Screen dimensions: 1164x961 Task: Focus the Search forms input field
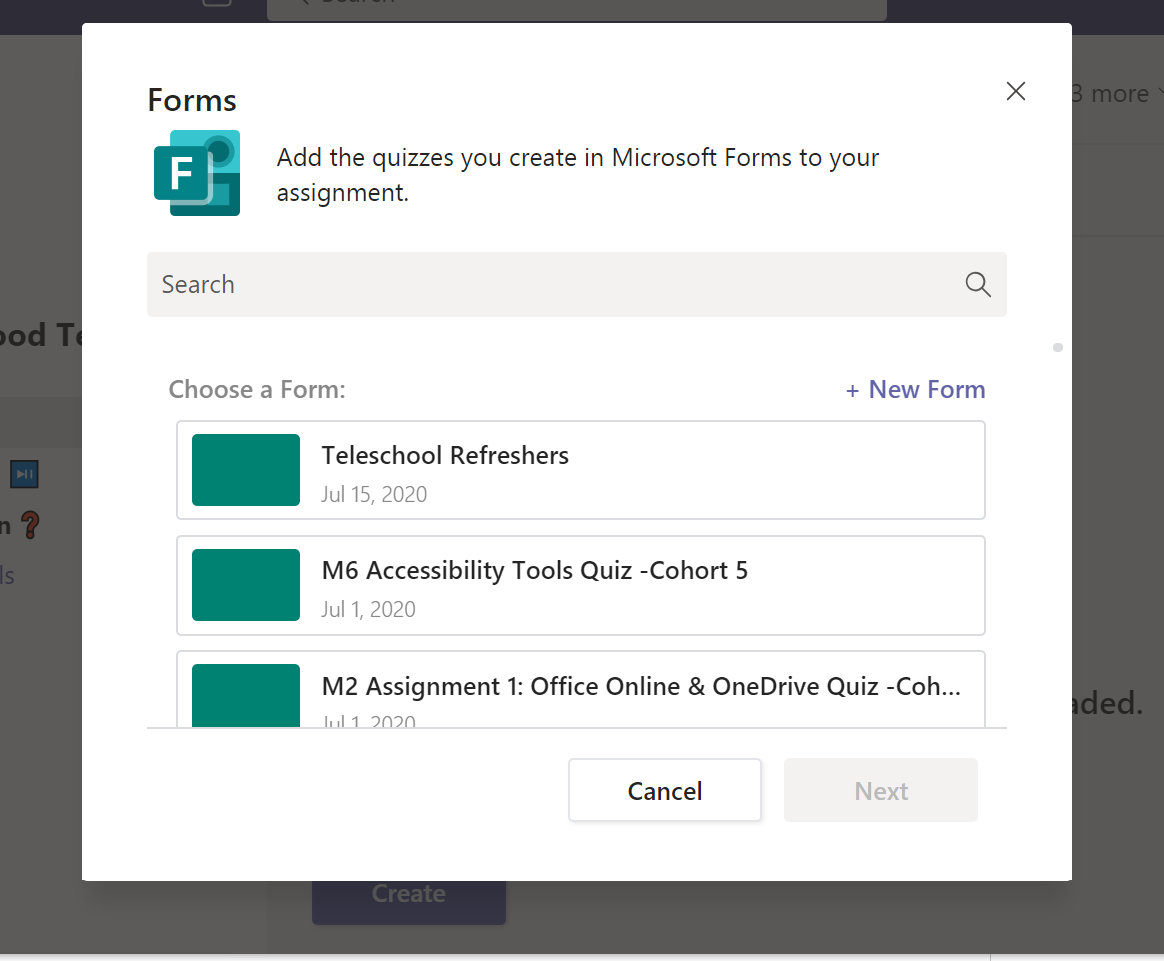tap(550, 285)
